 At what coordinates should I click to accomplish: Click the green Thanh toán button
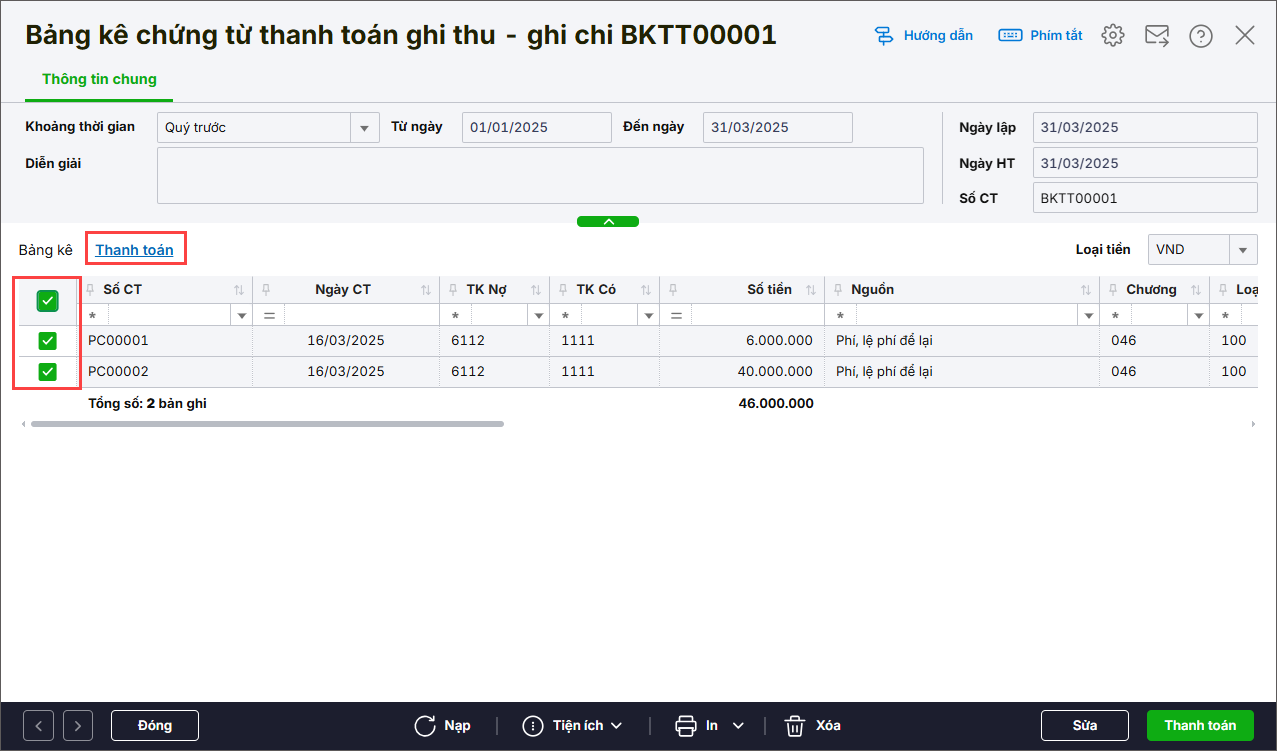(x=1200, y=725)
